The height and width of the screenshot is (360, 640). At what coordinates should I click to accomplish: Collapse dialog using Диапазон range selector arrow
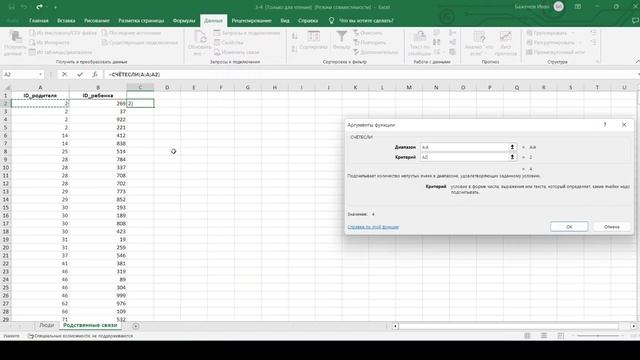512,147
